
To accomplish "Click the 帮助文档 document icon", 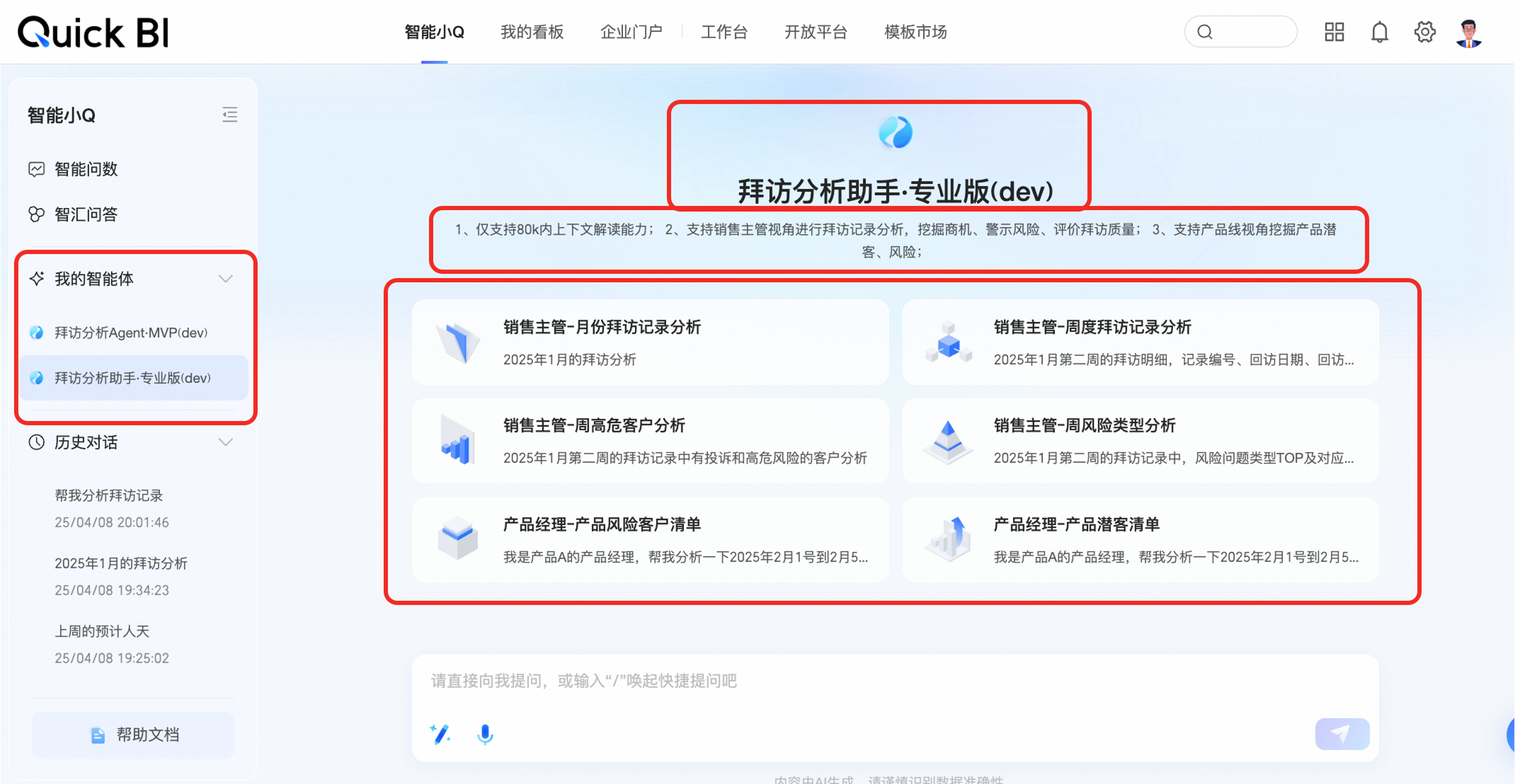I will point(98,735).
